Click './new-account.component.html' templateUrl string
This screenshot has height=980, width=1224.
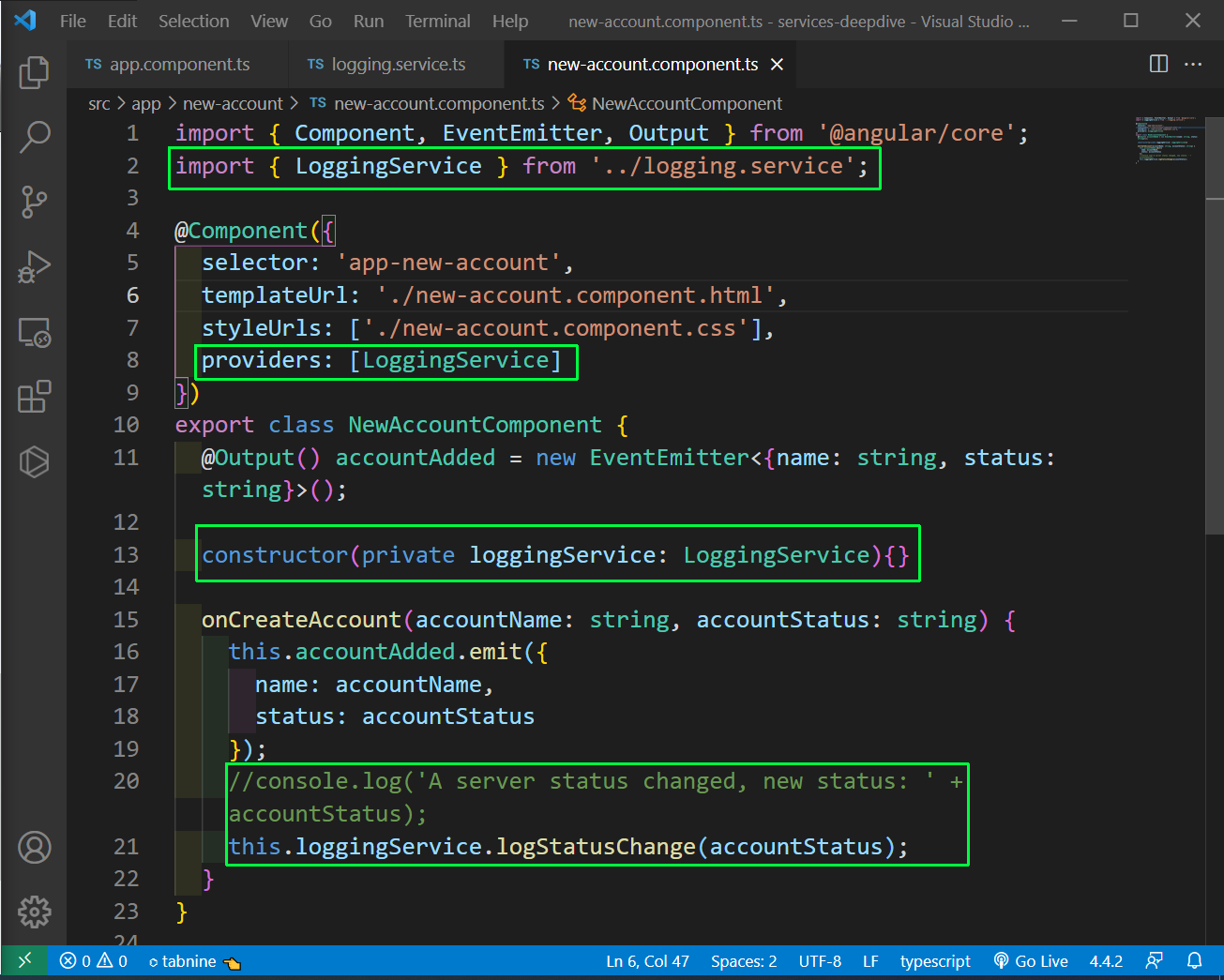pos(576,295)
